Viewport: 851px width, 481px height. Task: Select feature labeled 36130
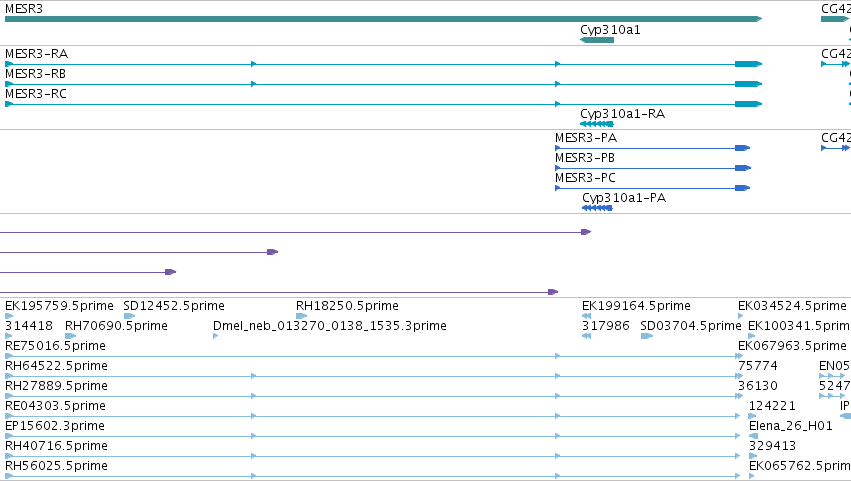(x=758, y=386)
